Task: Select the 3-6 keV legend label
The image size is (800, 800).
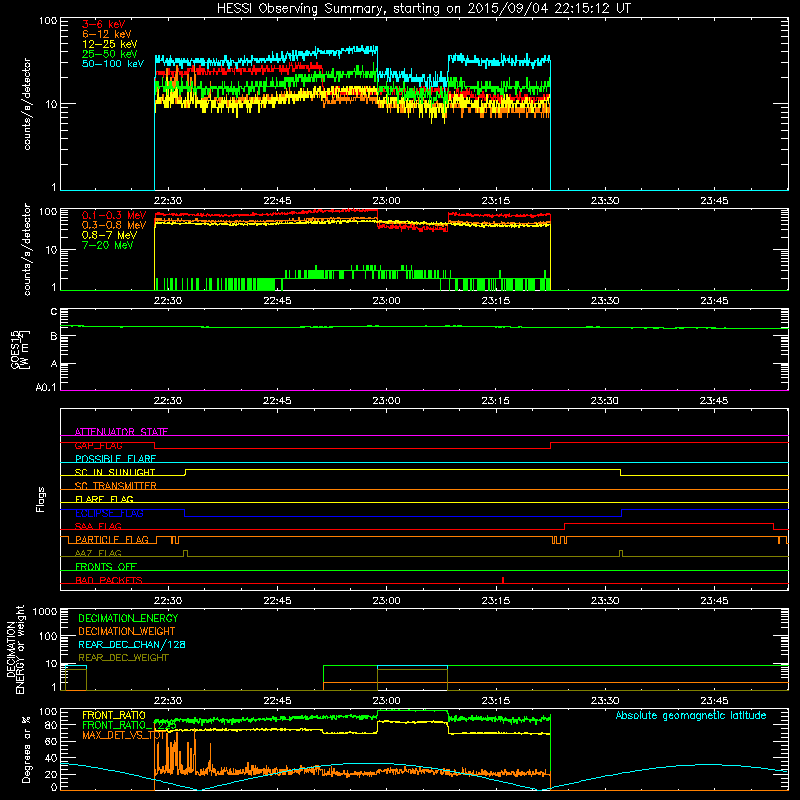Action: click(103, 24)
